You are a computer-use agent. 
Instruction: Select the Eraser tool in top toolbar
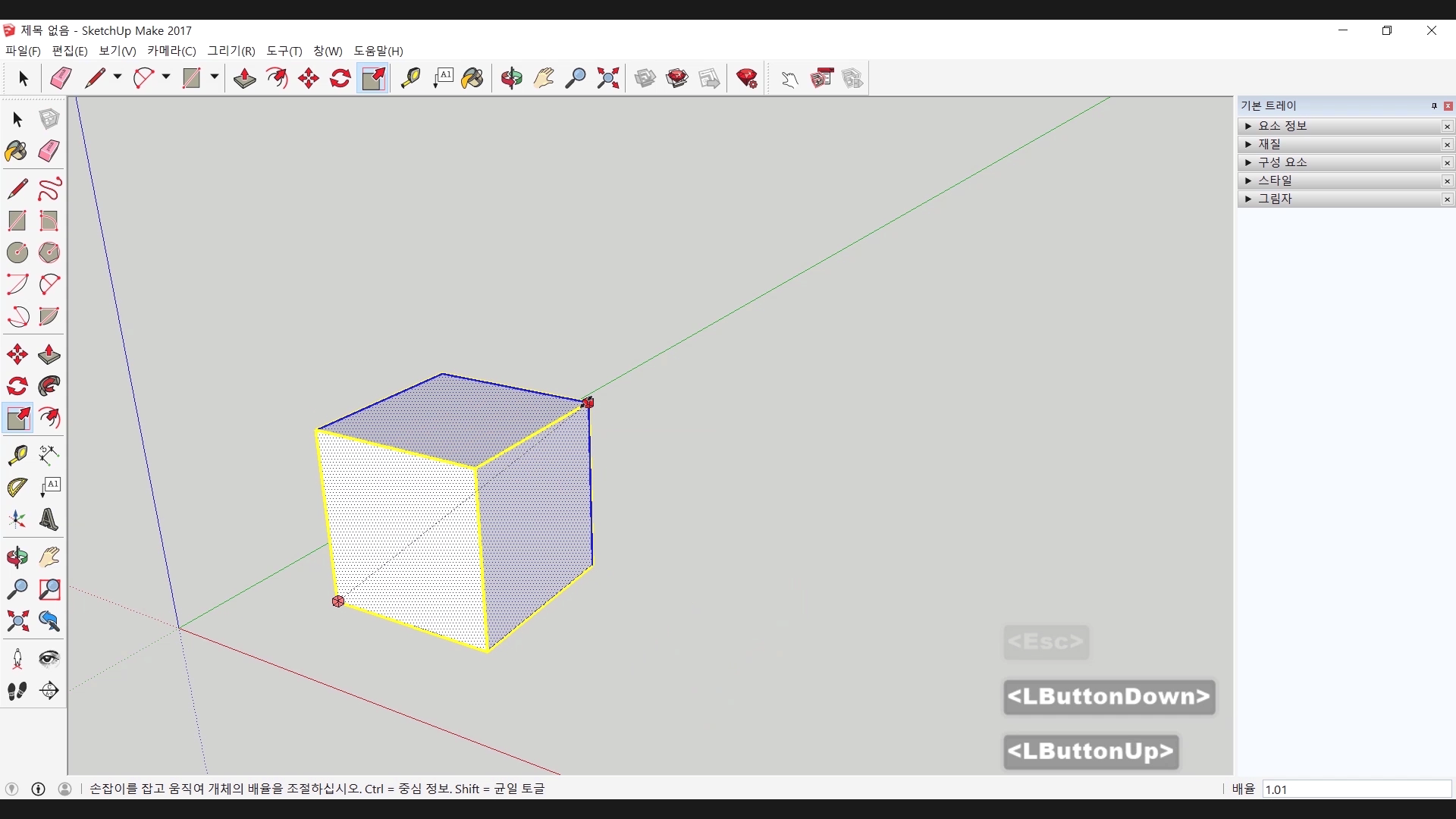click(x=61, y=78)
